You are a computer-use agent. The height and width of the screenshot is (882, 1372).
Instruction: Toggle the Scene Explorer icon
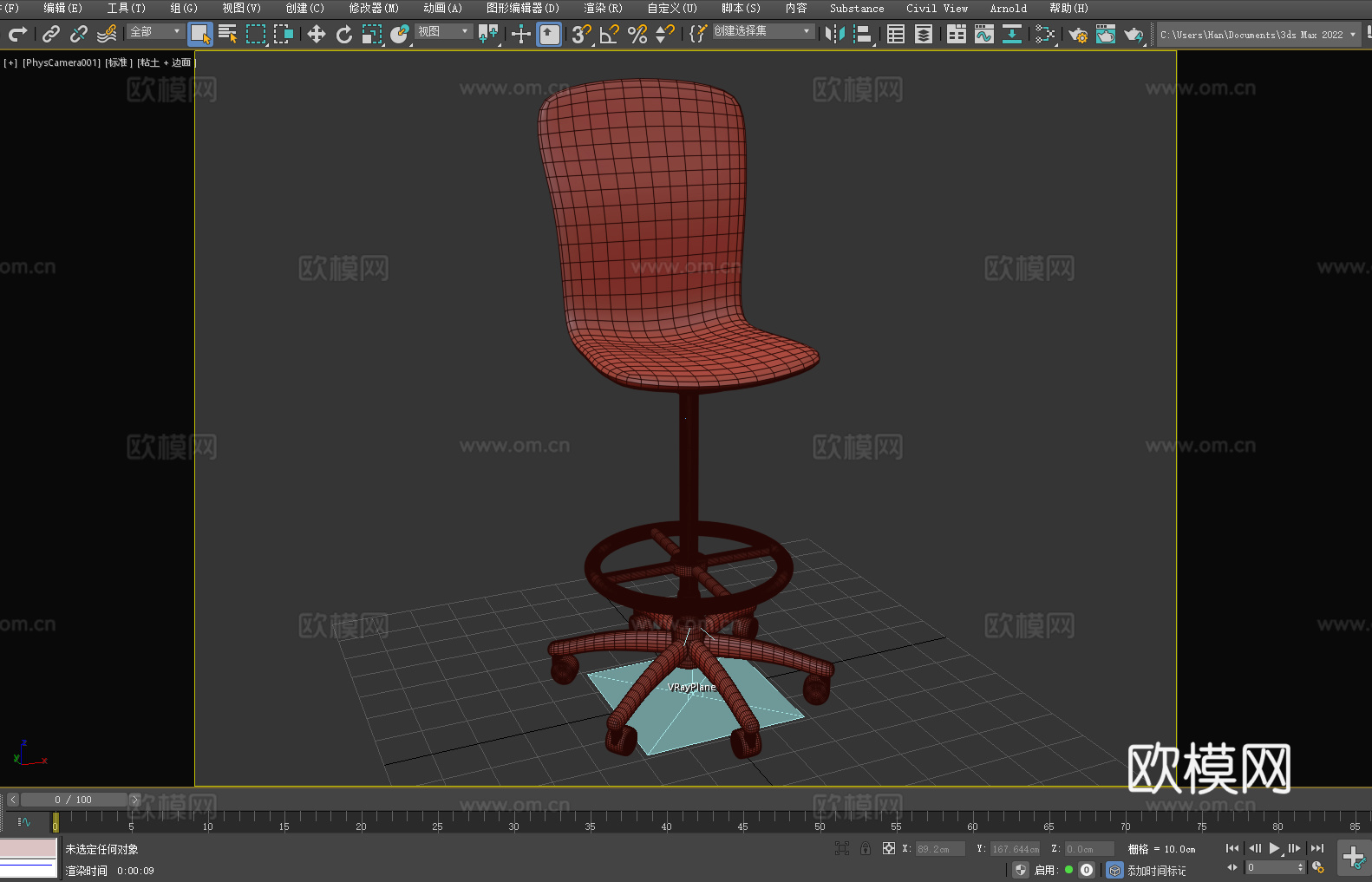click(x=896, y=34)
